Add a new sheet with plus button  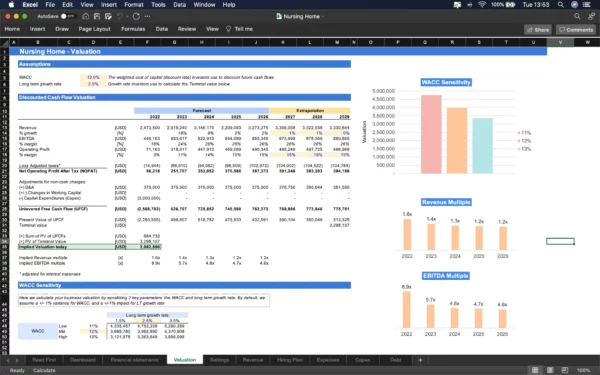click(420, 360)
